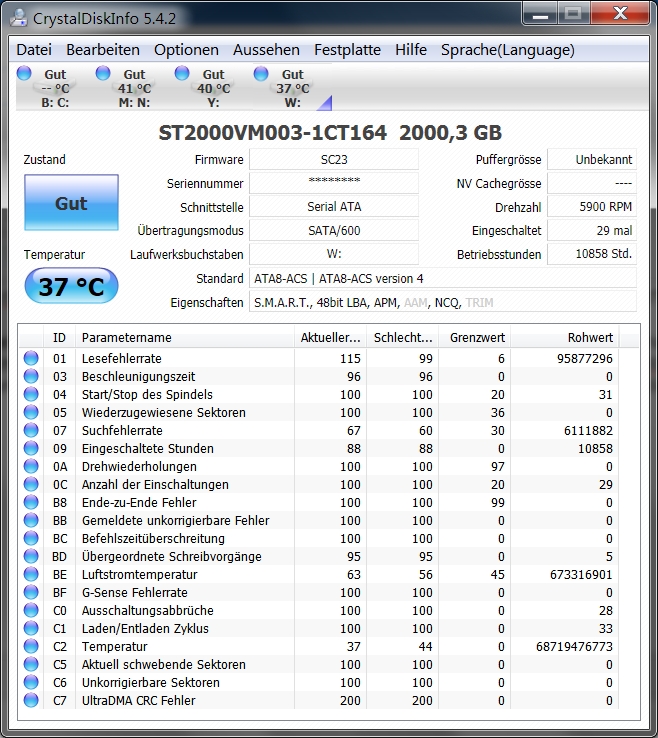The height and width of the screenshot is (738, 658).
Task: Click the Grenzwert column header
Action: tap(475, 337)
